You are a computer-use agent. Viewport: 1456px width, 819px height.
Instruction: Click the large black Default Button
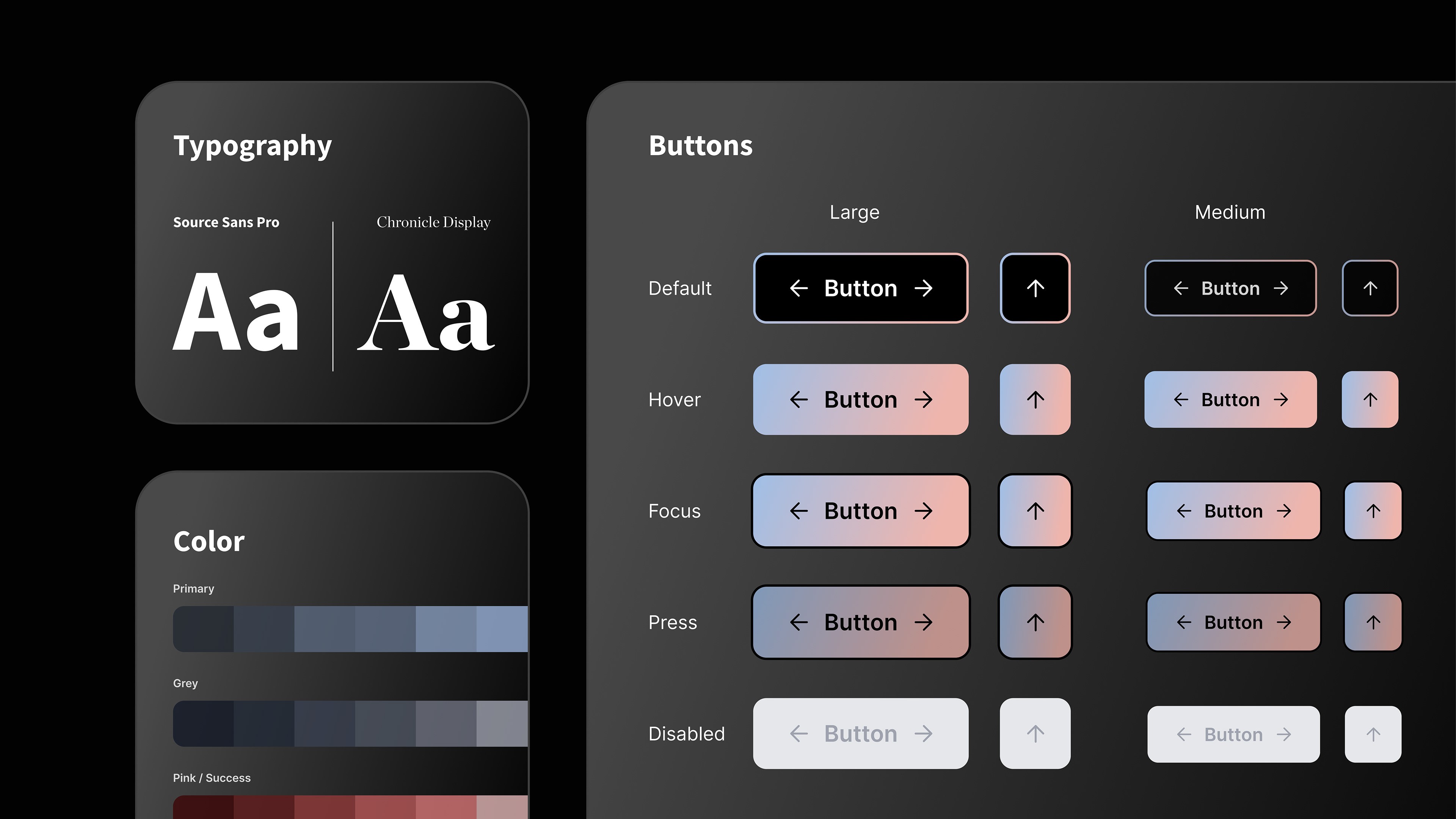click(x=860, y=288)
